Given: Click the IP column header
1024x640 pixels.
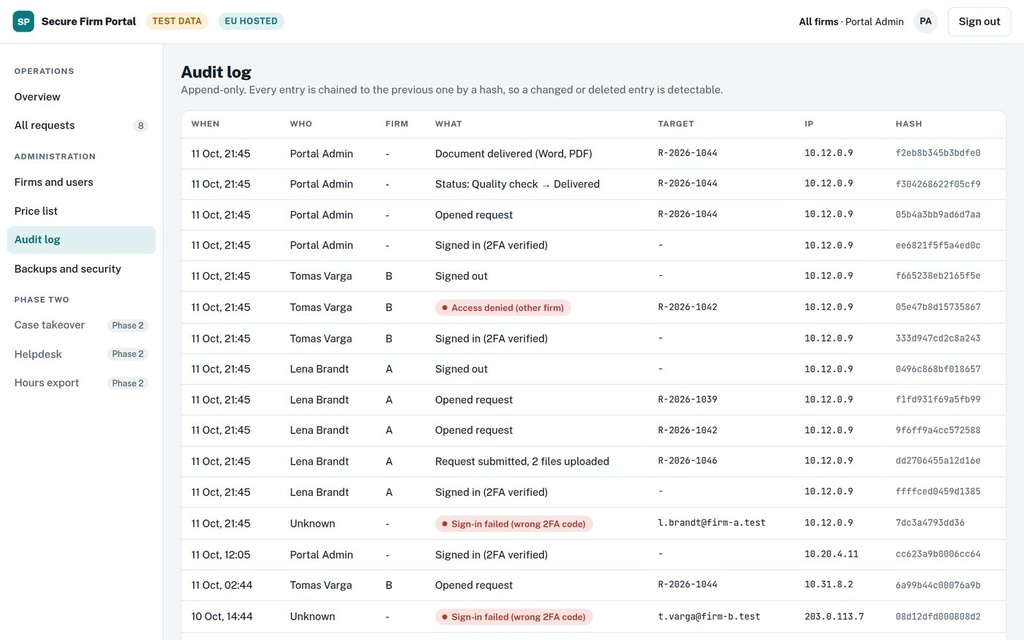Looking at the screenshot, I should pyautogui.click(x=808, y=123).
